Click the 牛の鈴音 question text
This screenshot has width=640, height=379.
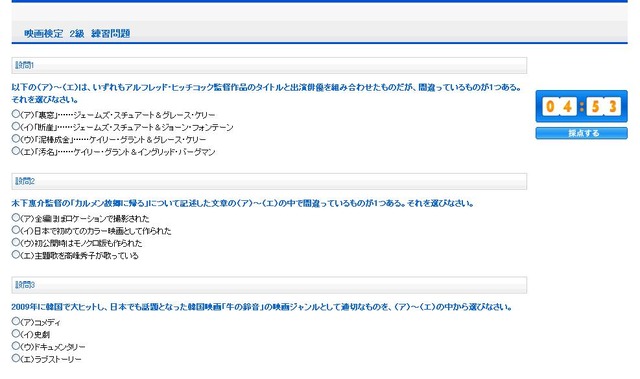coord(262,307)
